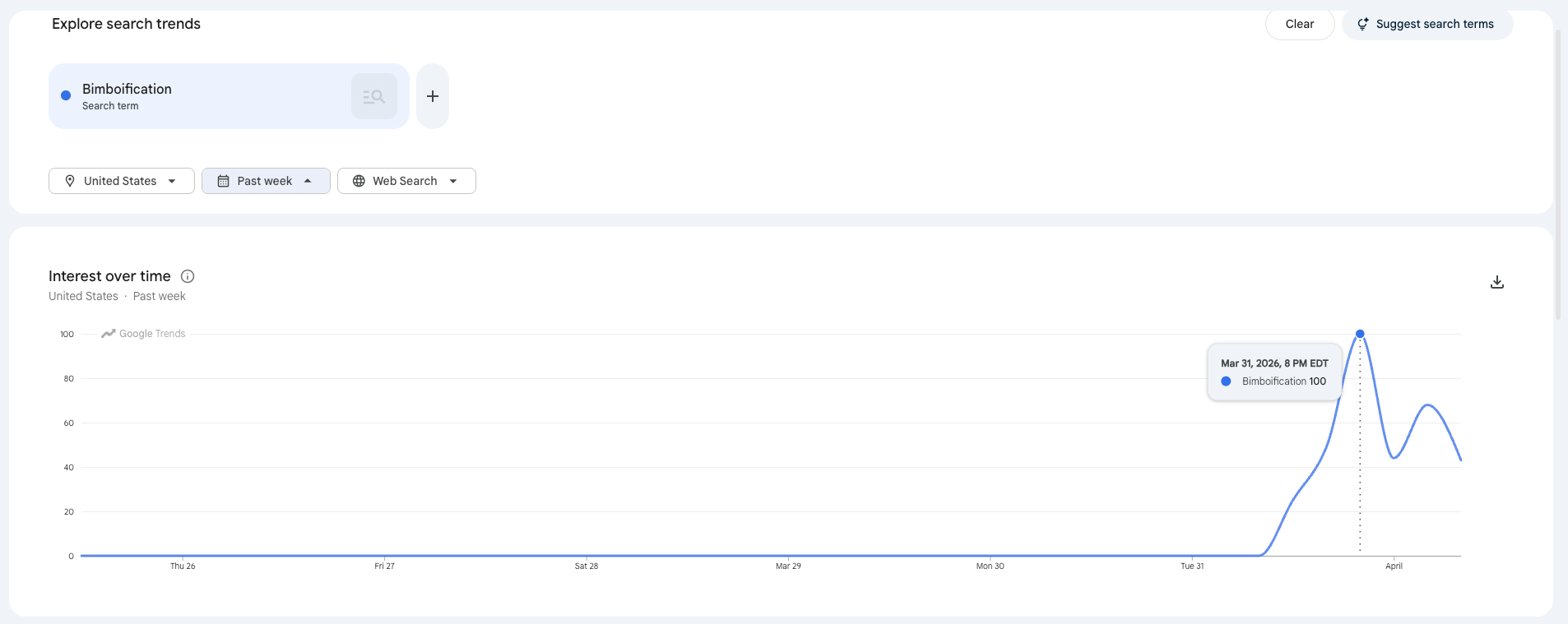1568x624 pixels.
Task: Click the Suggest search terms sparkle icon
Action: coord(1363,24)
